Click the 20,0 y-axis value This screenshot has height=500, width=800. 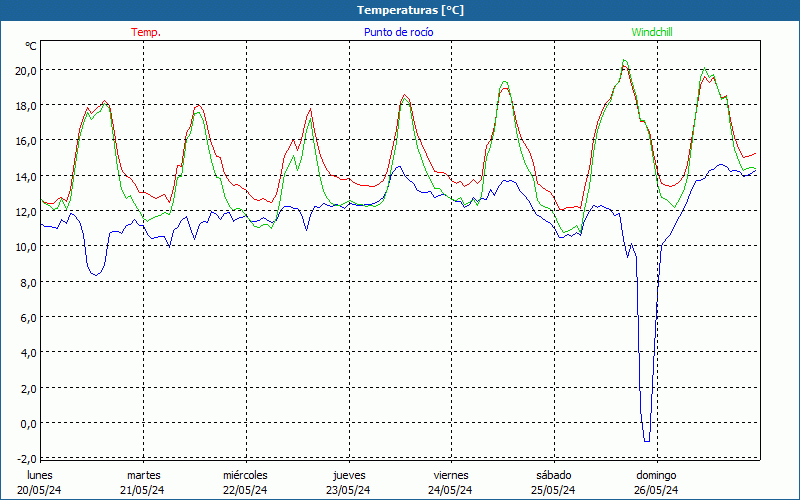(26, 70)
